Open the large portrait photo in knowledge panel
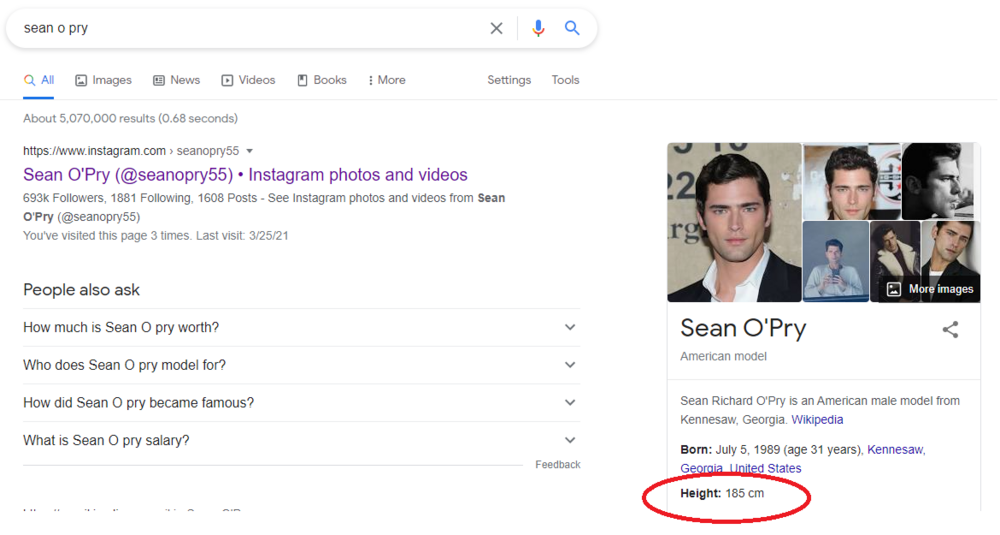The image size is (1000, 535). [734, 222]
